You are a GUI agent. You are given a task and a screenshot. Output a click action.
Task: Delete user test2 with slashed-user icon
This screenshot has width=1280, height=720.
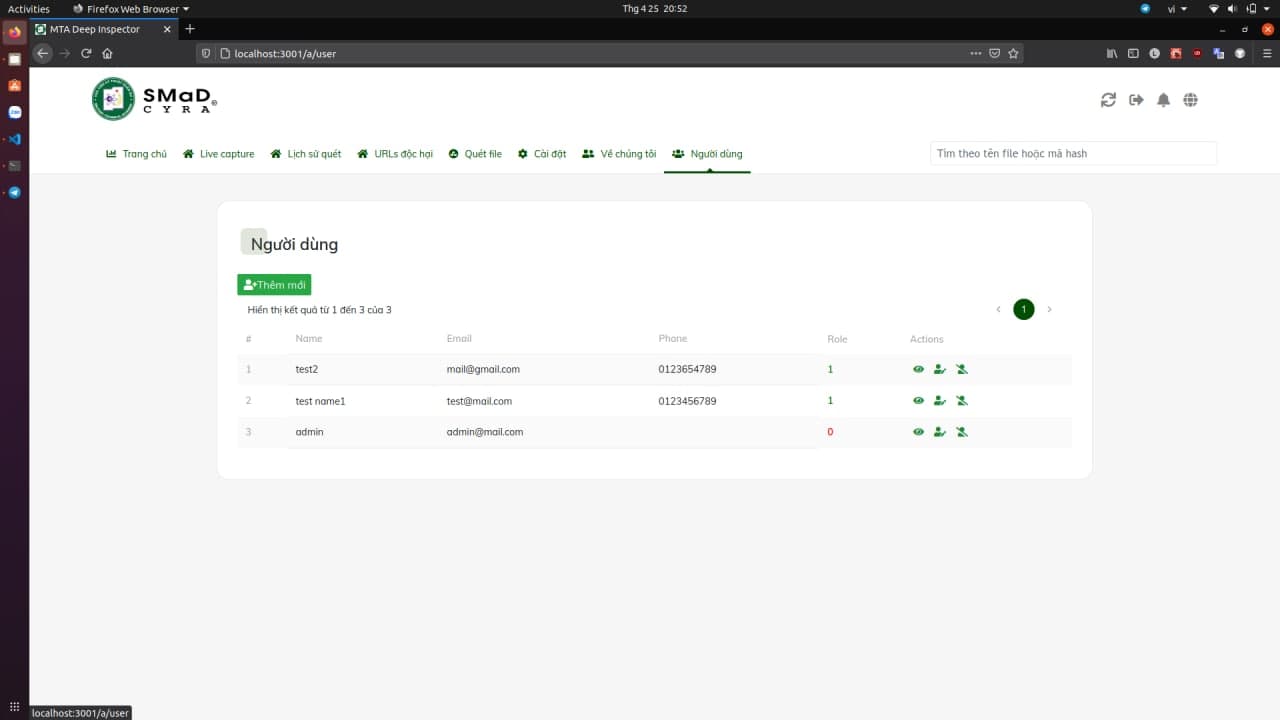tap(961, 369)
